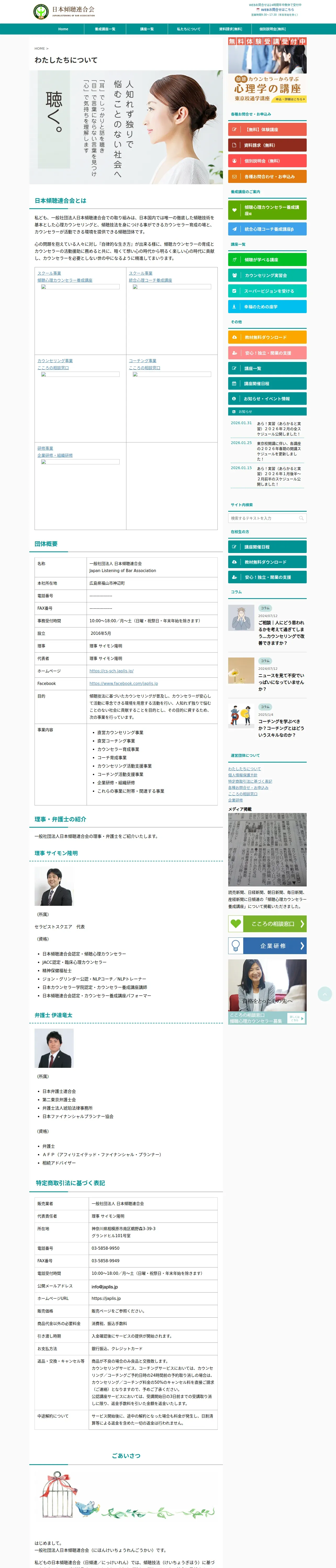Click the add-user icon on teal 安心!独立・開業の支援
Screen dimensions: 336x1568
(x=234, y=577)
